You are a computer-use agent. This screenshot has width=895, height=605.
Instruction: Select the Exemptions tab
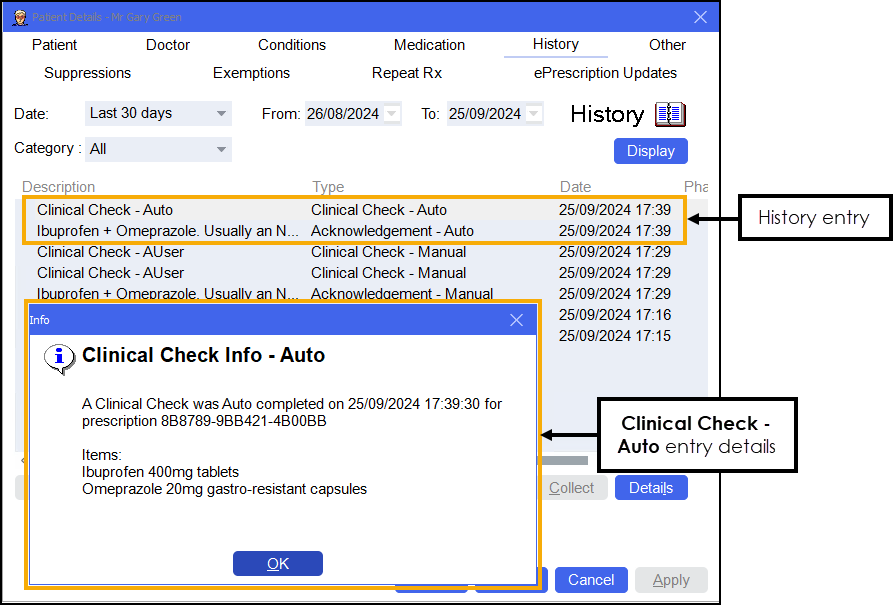[251, 73]
